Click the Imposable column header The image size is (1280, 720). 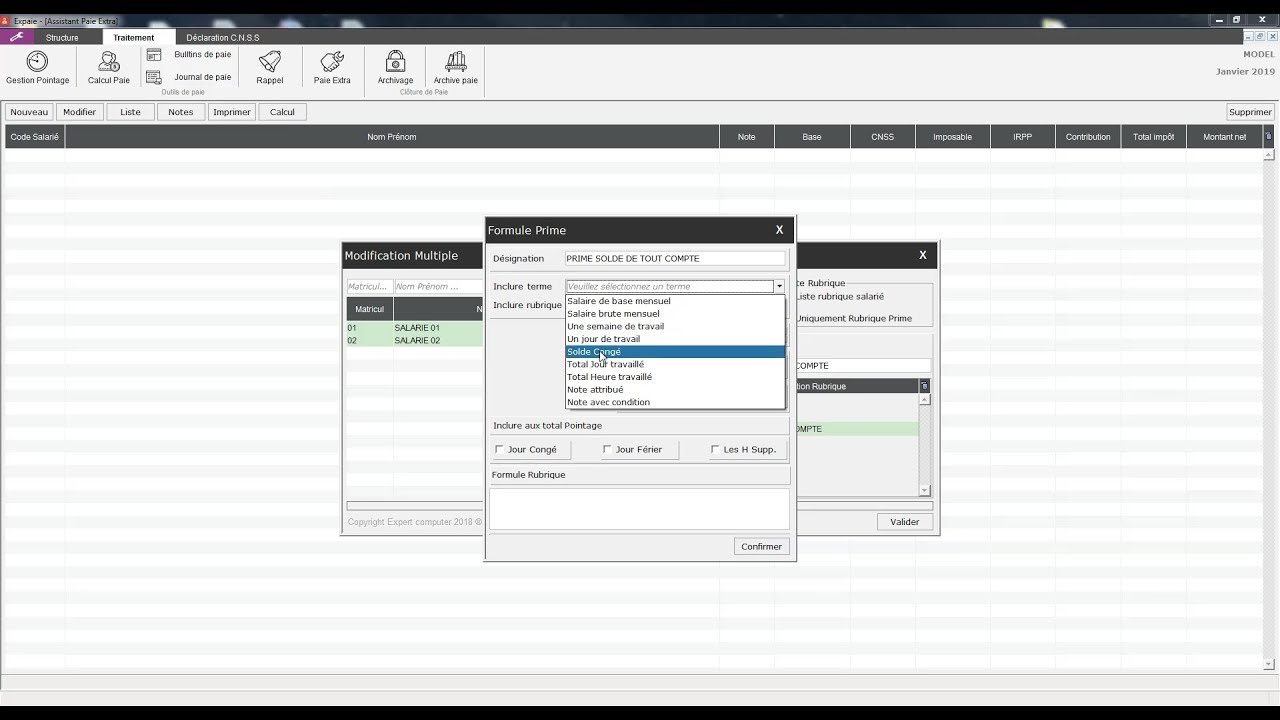952,137
